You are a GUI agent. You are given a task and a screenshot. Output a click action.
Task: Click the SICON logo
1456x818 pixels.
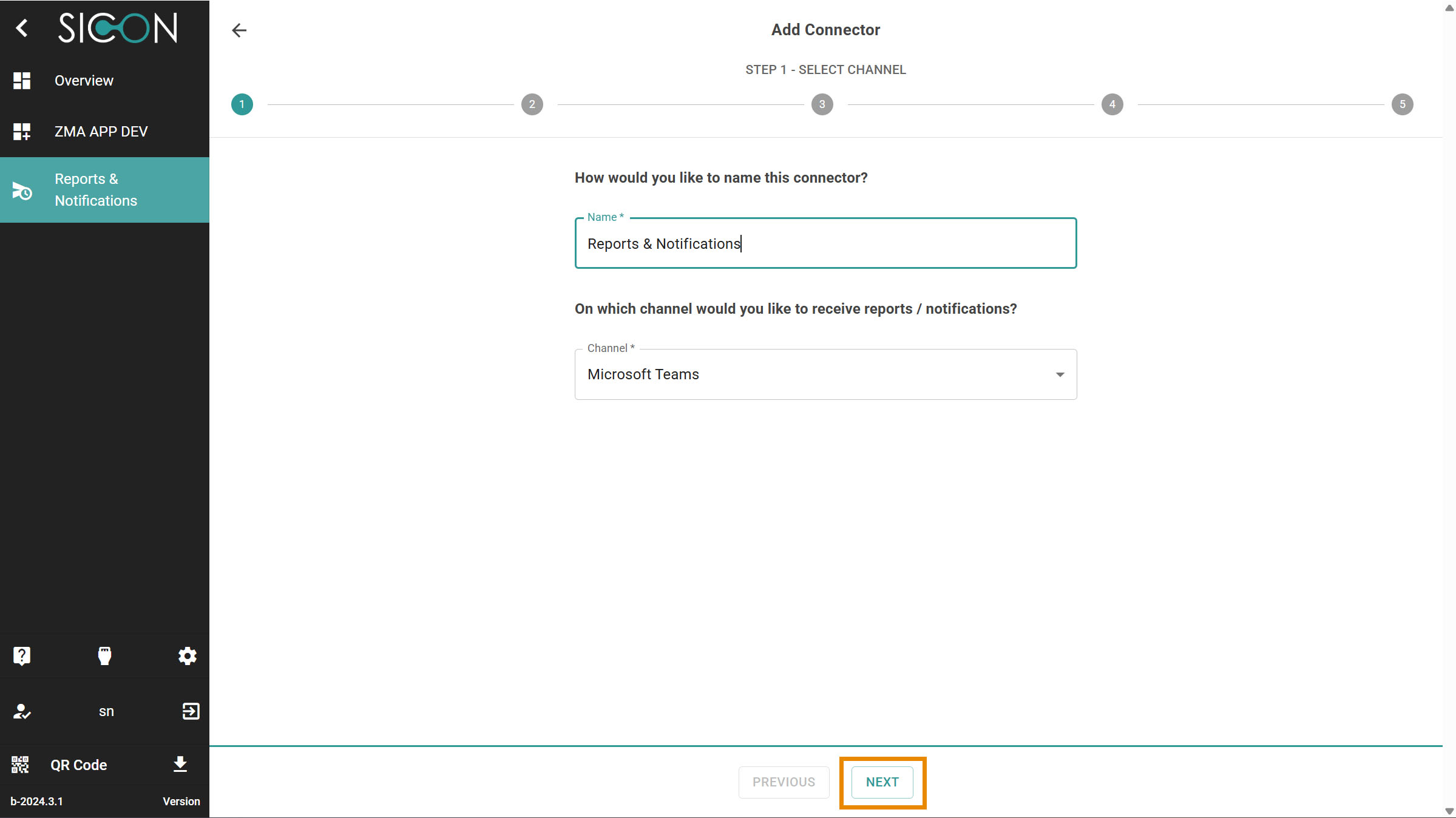tap(118, 28)
